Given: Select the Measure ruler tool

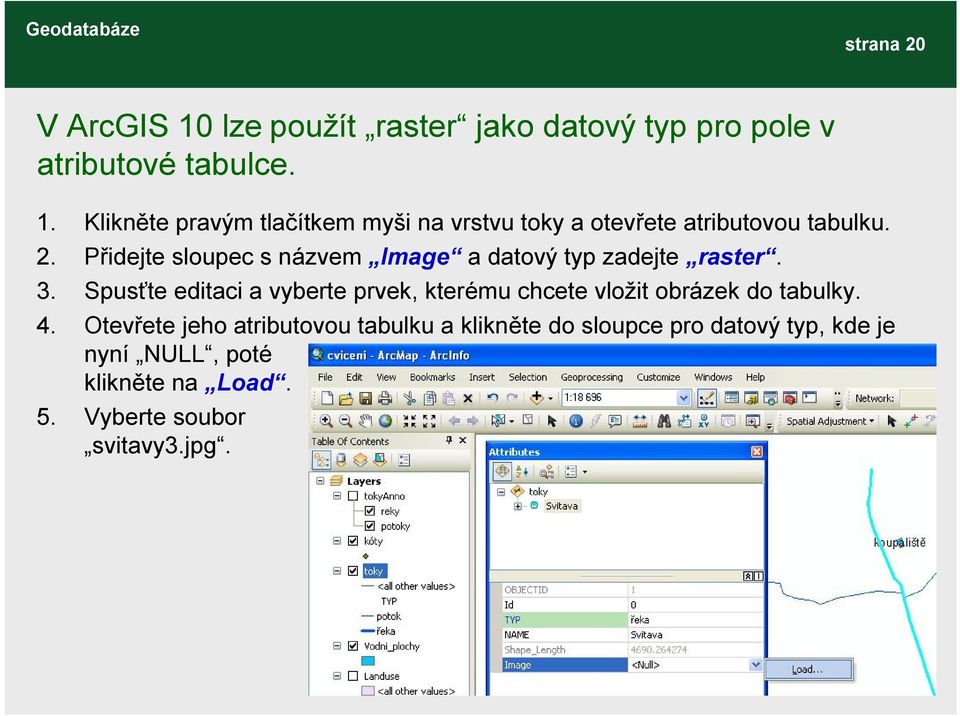Looking at the screenshot, I should 640,421.
